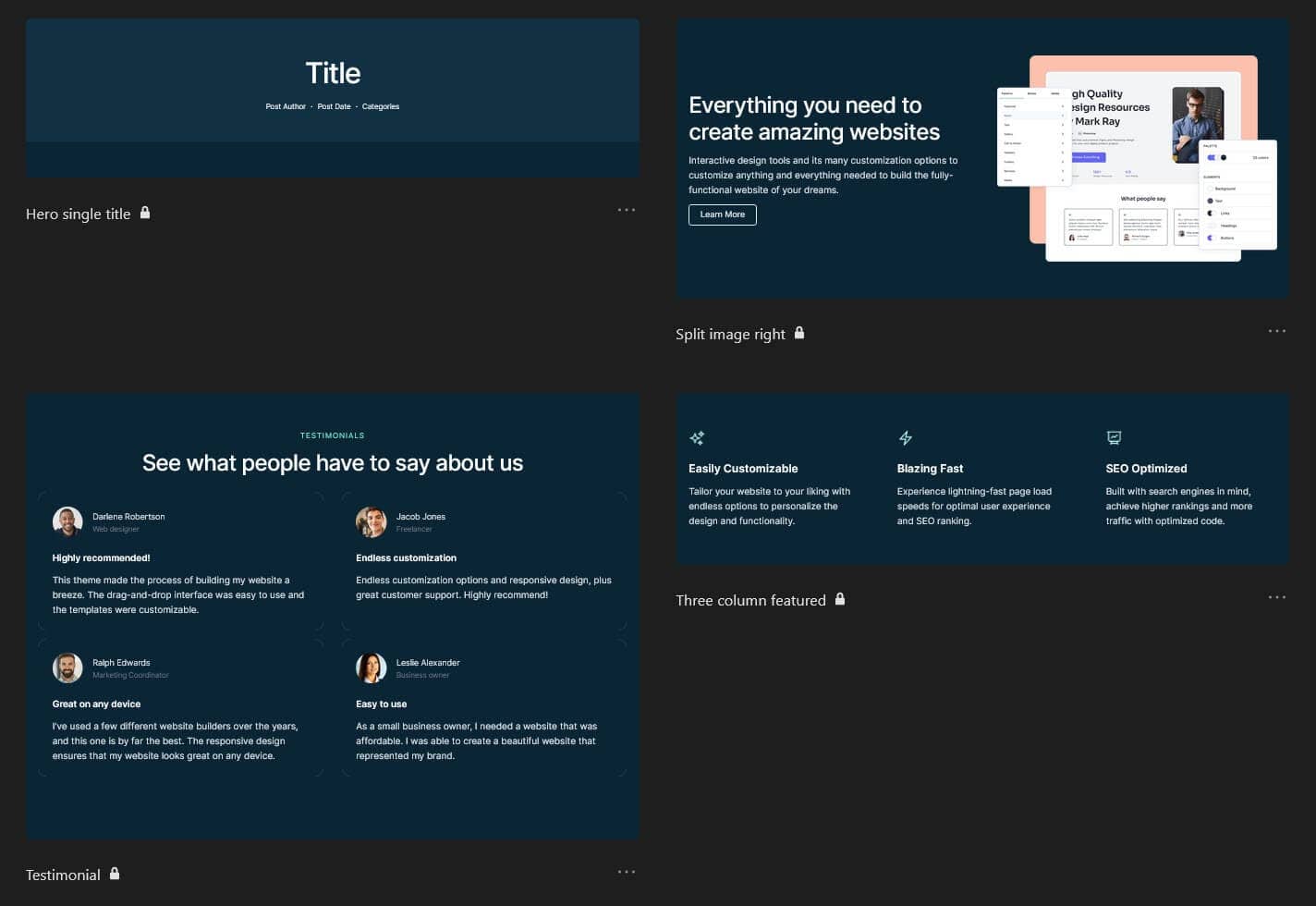Click the Testimonial pattern label

coord(63,875)
